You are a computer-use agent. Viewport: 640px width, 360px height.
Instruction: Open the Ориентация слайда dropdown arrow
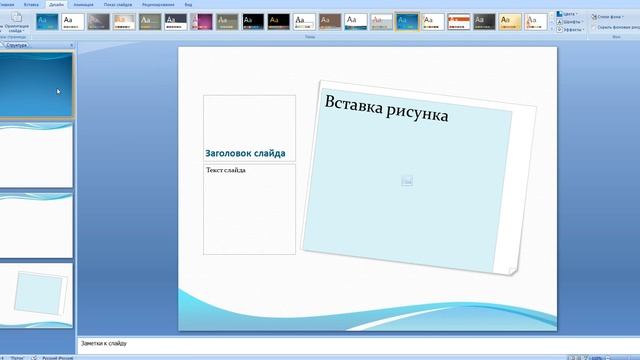(23, 31)
